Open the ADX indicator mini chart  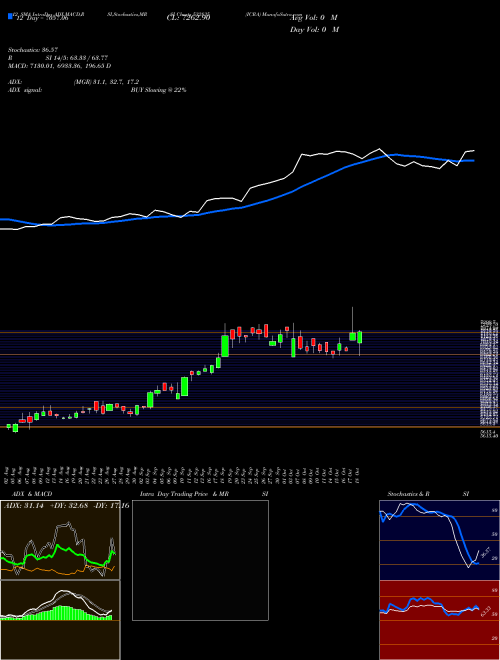[60, 540]
